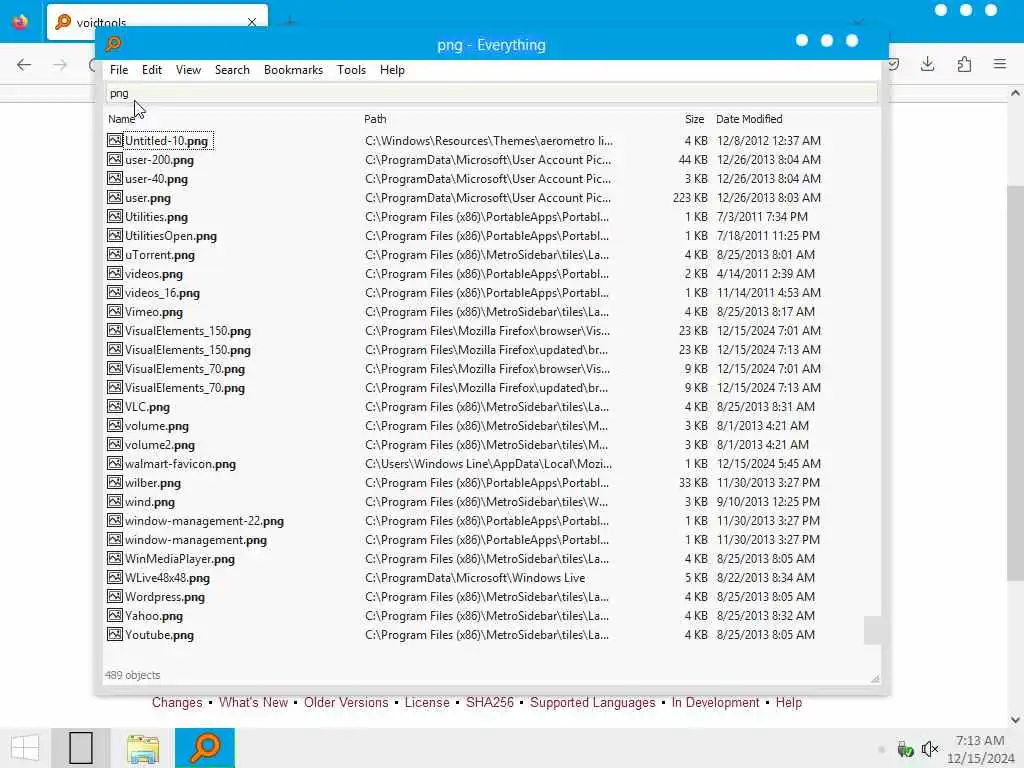Click the Everything magnifier icon in title bar
The height and width of the screenshot is (768, 1024).
pyautogui.click(x=113, y=44)
